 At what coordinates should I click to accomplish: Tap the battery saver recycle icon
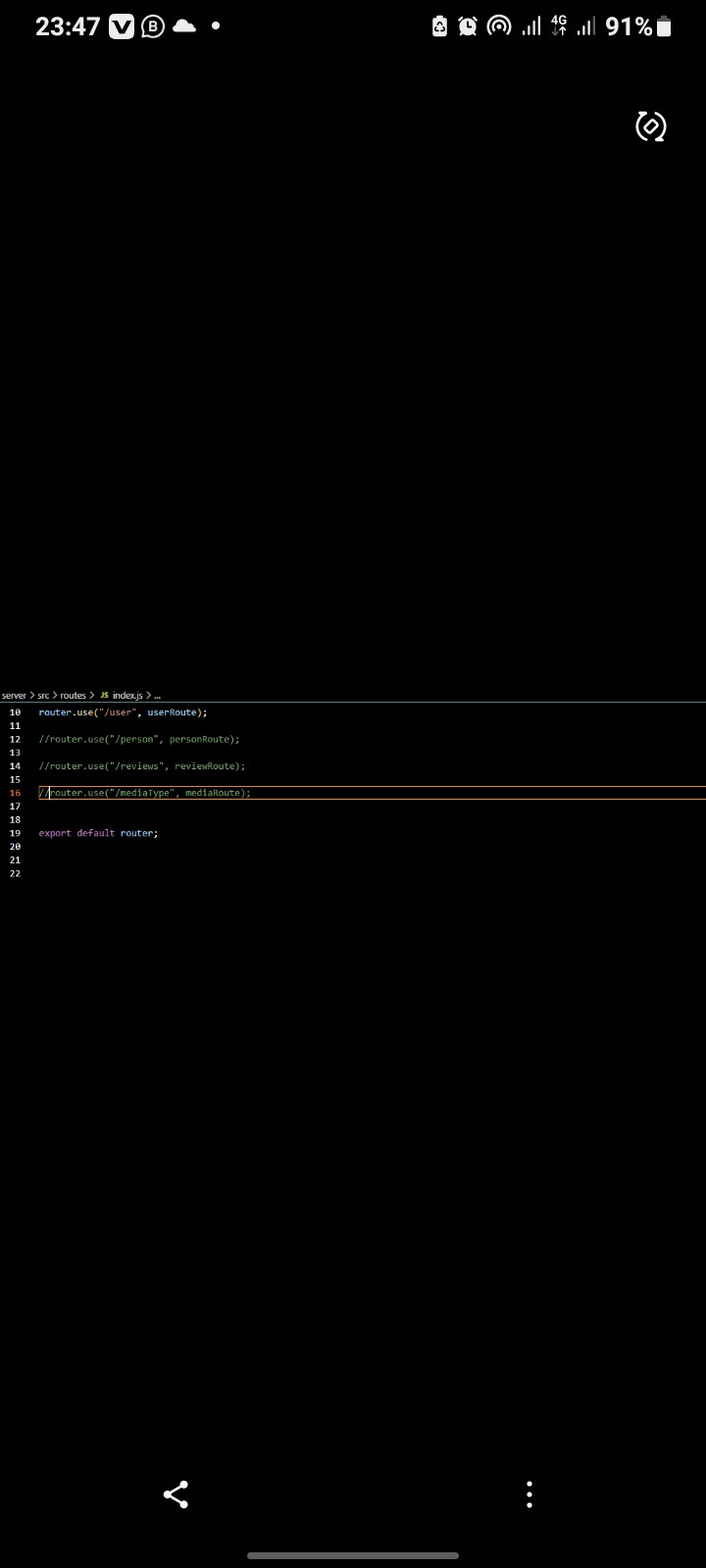[439, 26]
